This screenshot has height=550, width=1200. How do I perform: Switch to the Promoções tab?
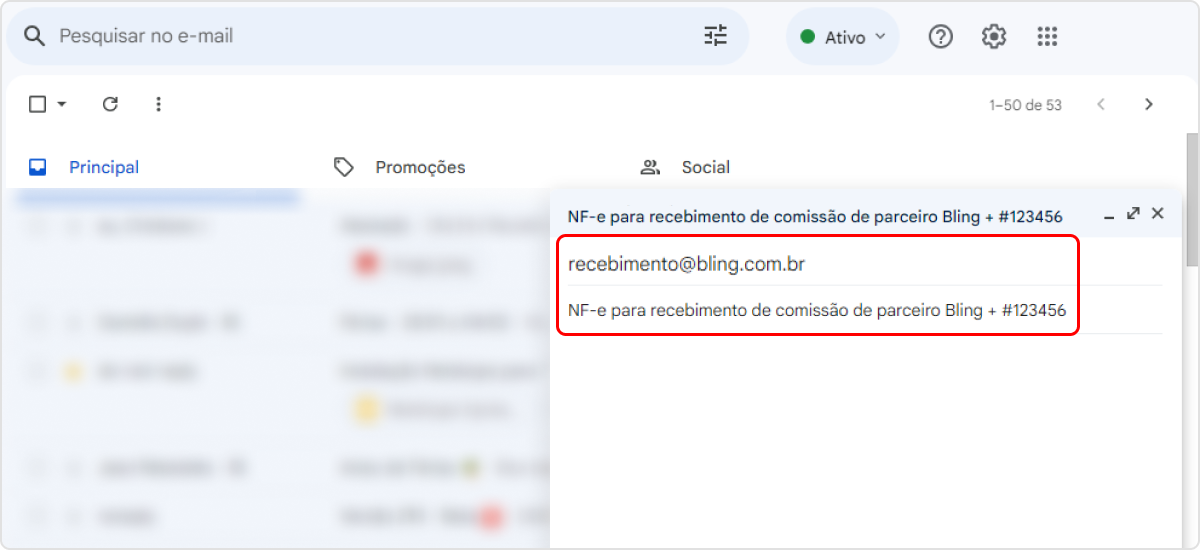point(399,167)
